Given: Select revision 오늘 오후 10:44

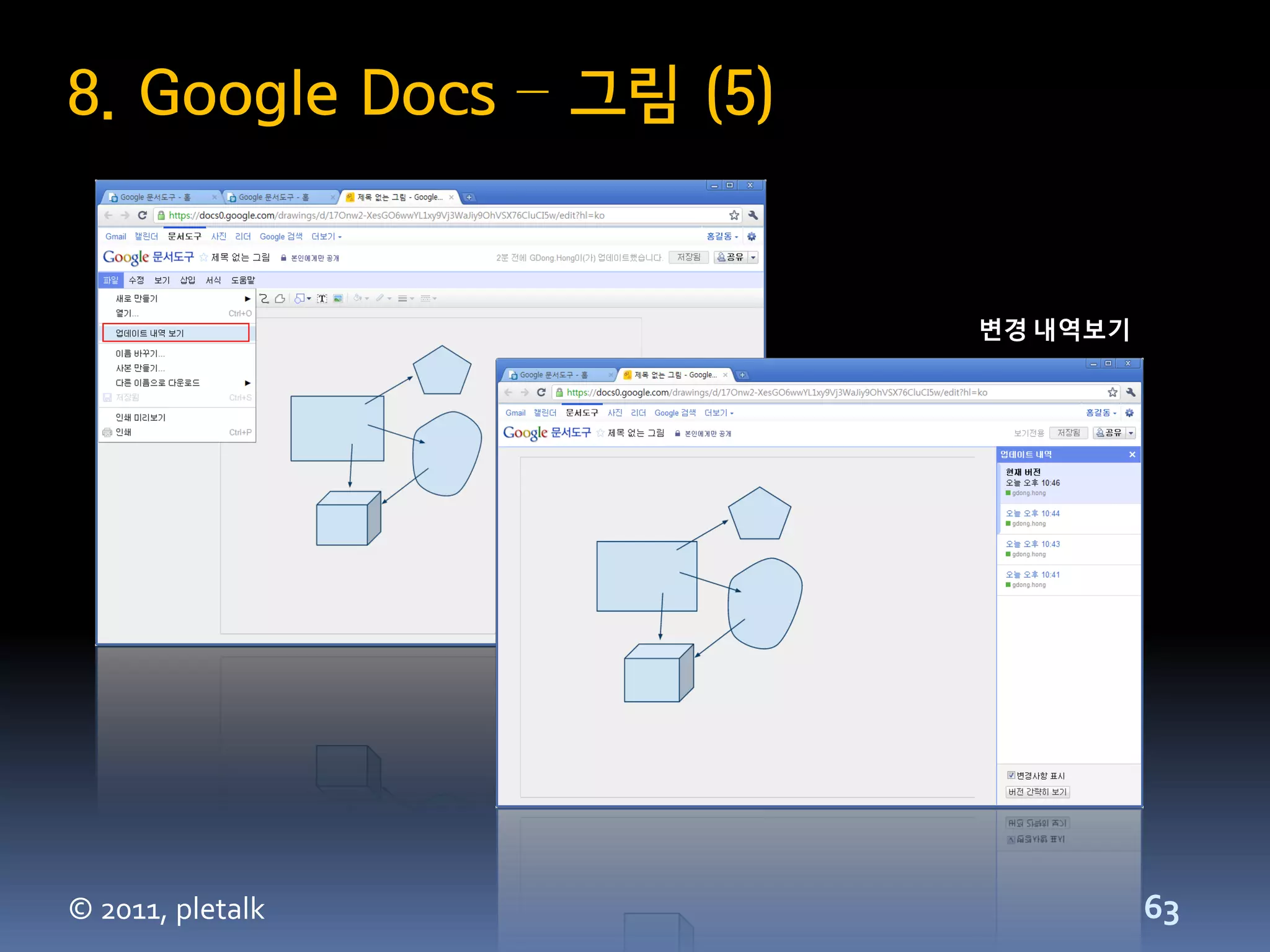Looking at the screenshot, I should [1068, 518].
